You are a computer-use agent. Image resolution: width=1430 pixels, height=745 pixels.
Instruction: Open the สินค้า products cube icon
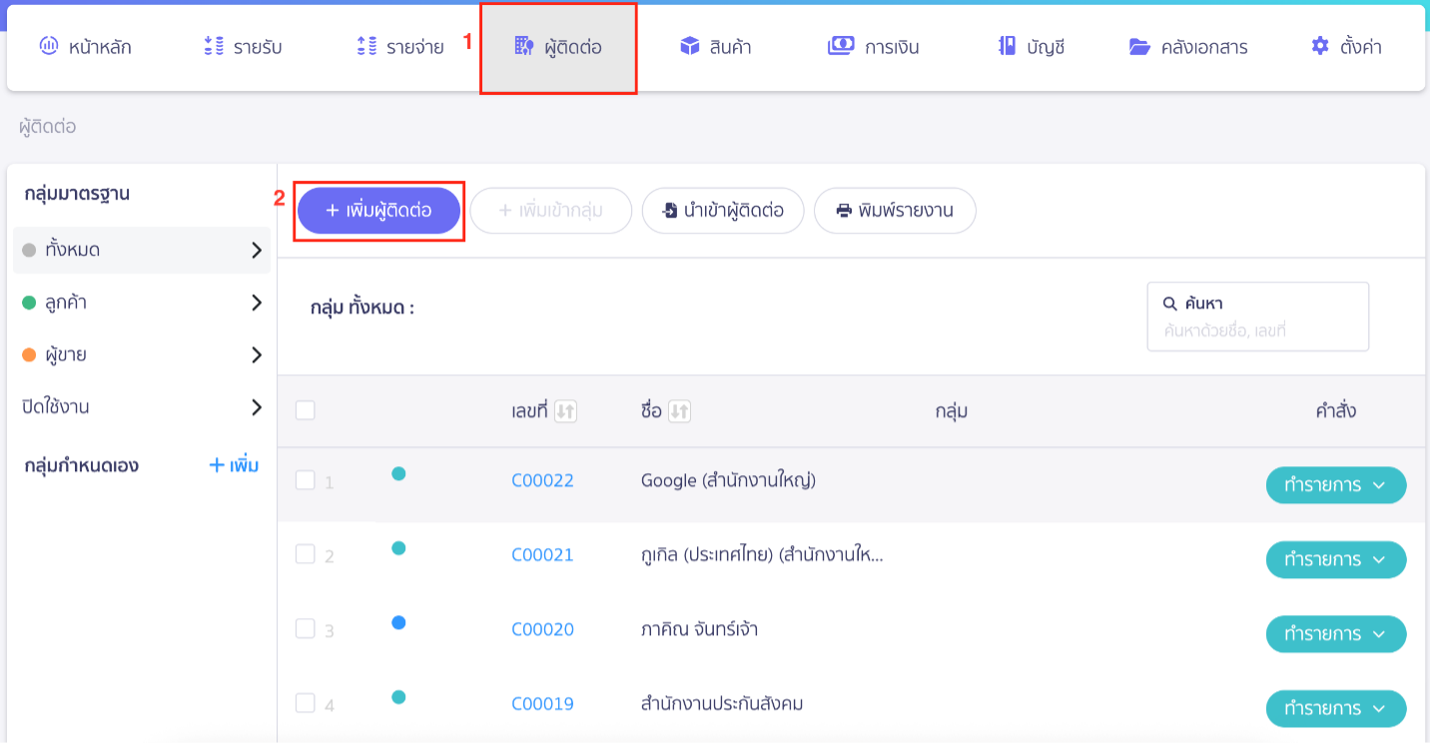[x=688, y=45]
